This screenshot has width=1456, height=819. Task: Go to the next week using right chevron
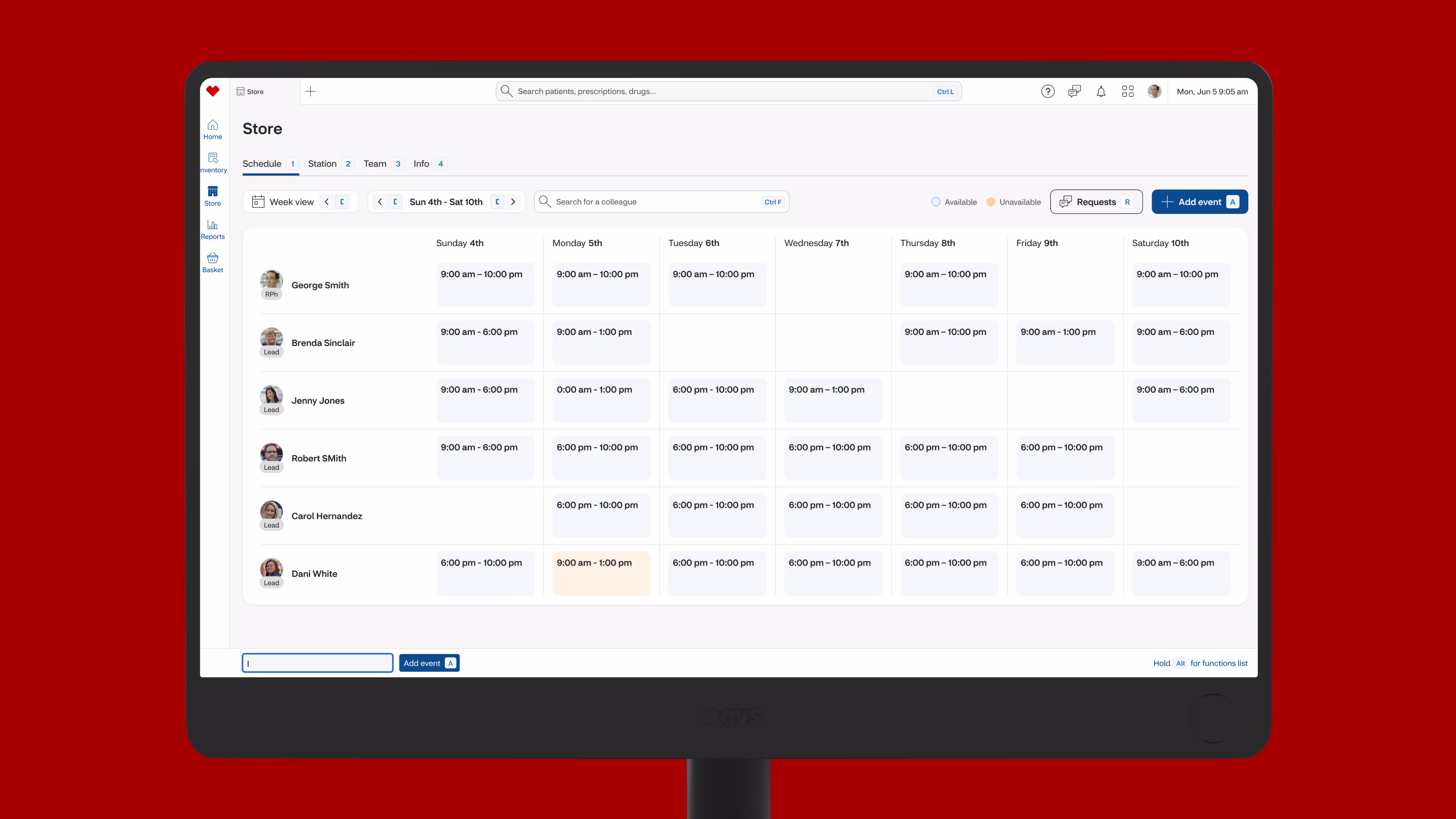pos(513,202)
